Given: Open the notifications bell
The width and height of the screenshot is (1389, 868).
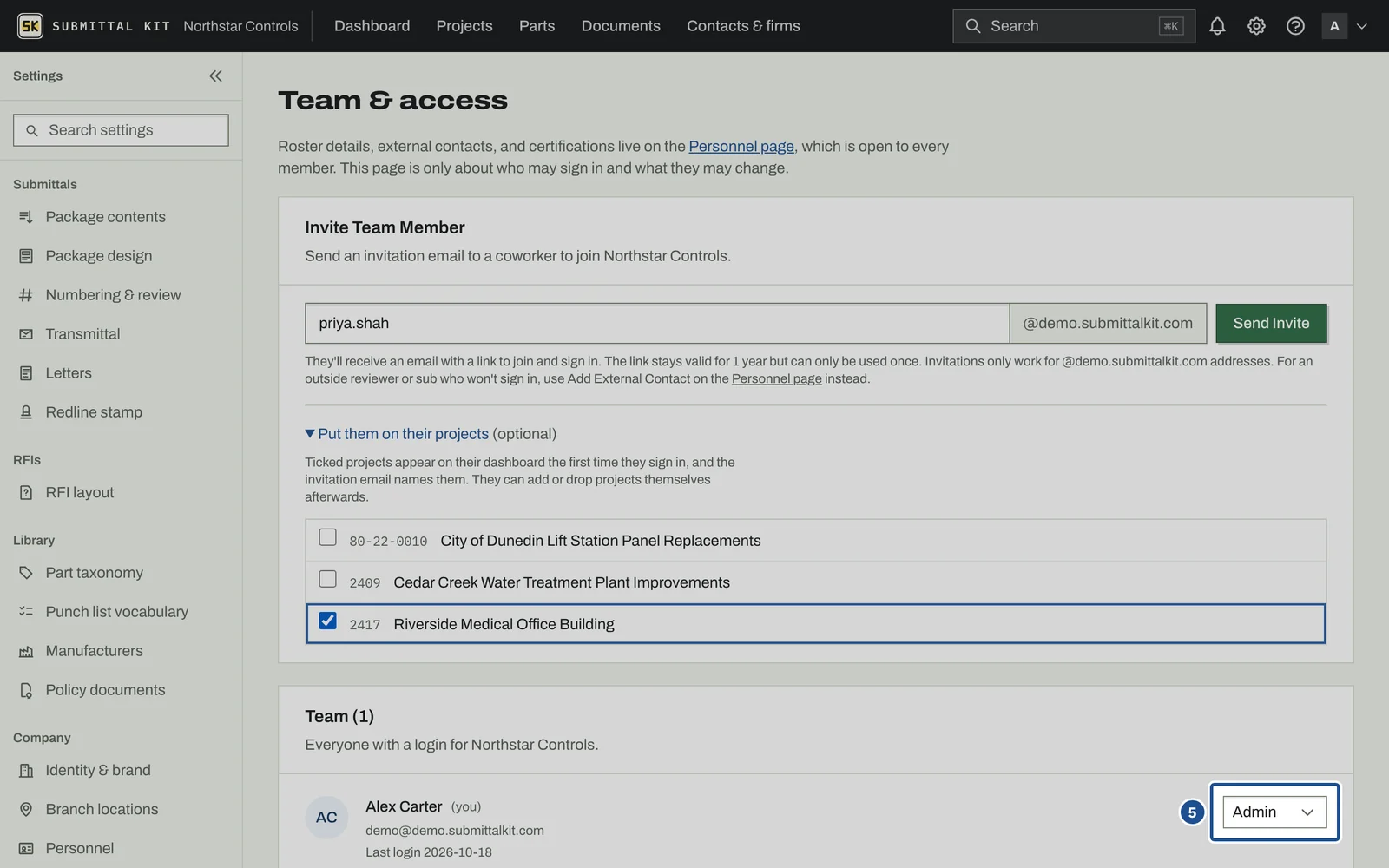Looking at the screenshot, I should point(1217,26).
